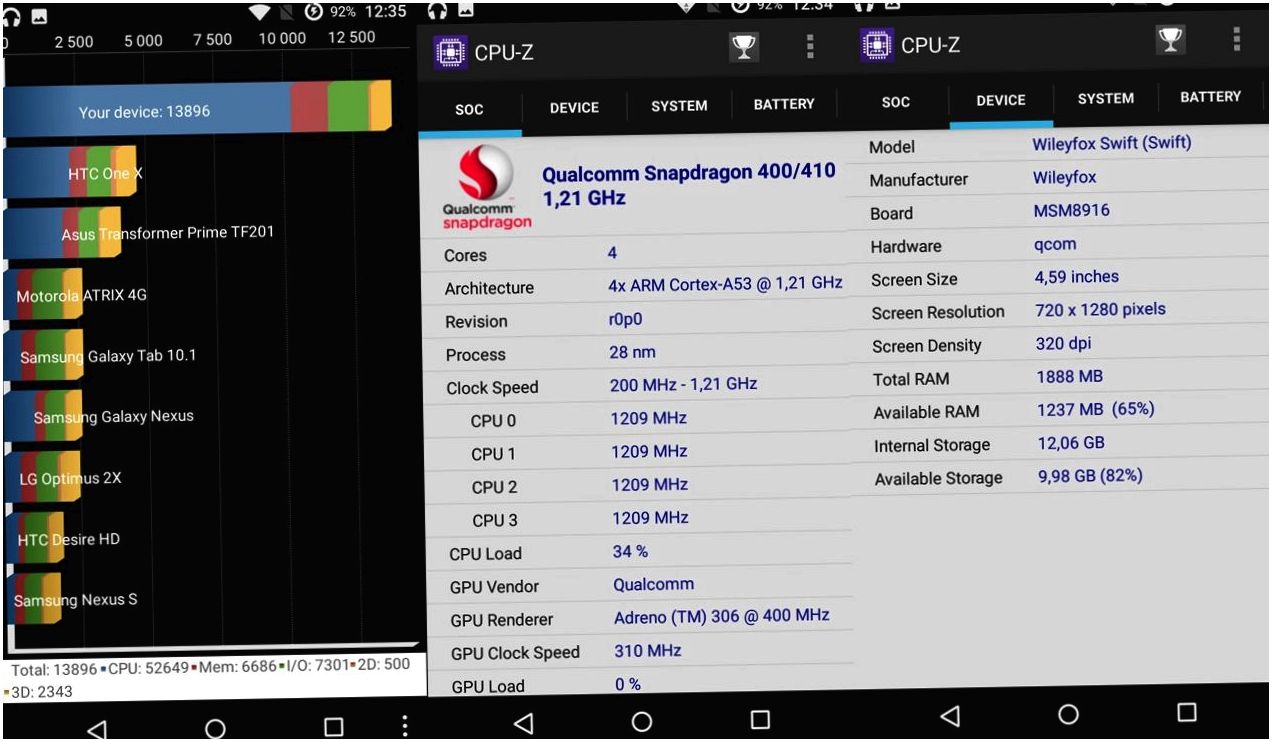Open overflow menu in right CPU-Z panel
The height and width of the screenshot is (742, 1272).
[1237, 39]
